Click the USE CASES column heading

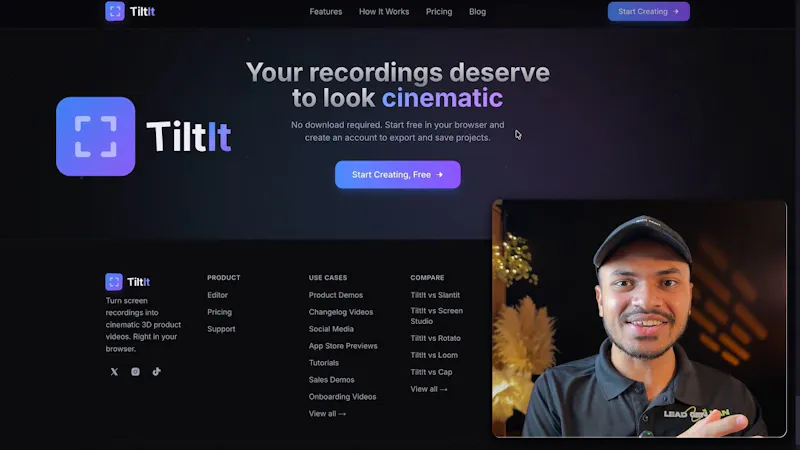click(x=328, y=278)
